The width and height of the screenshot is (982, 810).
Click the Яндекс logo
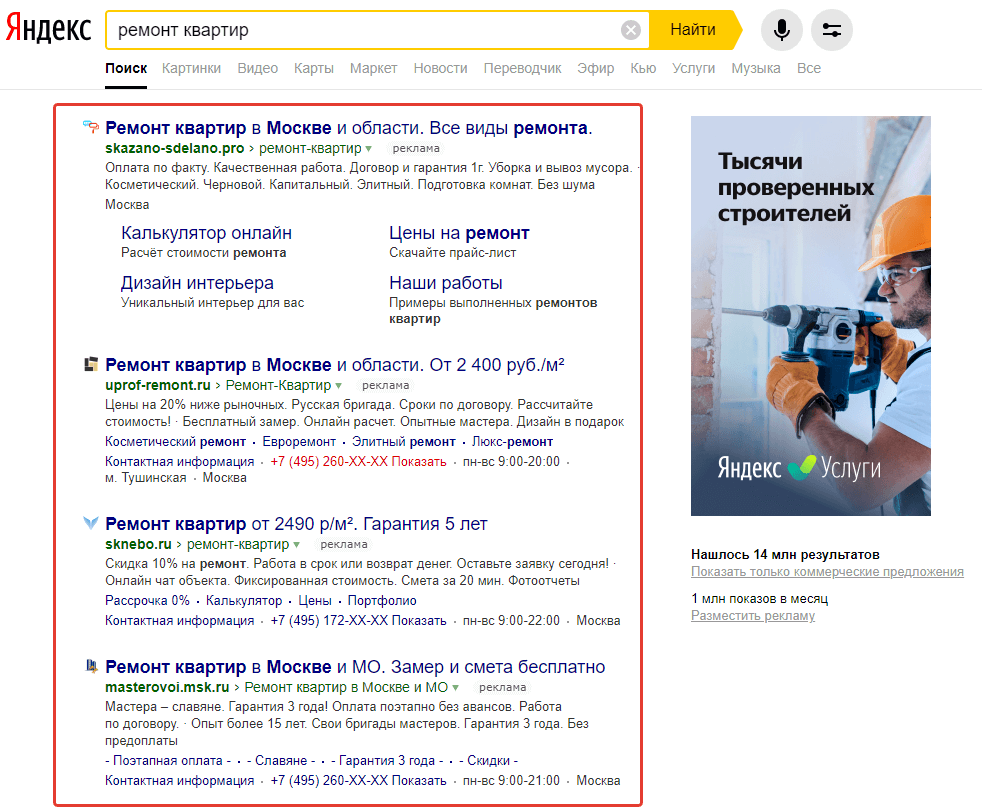pos(49,30)
